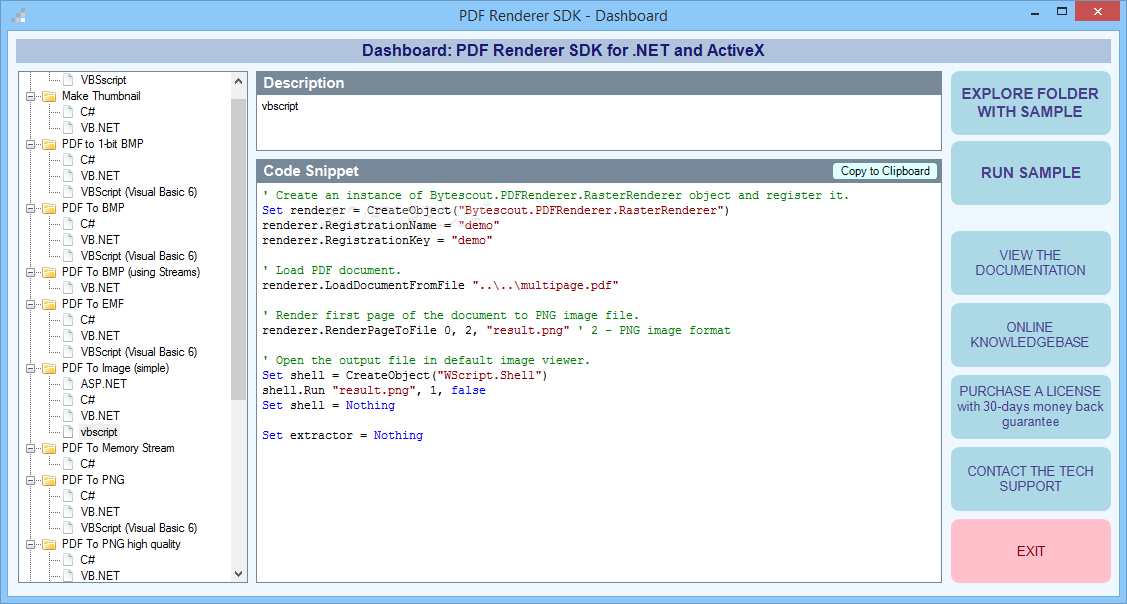Select VBScript (Visual Basic 6) under PDF to 1-bit BMP

[x=139, y=192]
